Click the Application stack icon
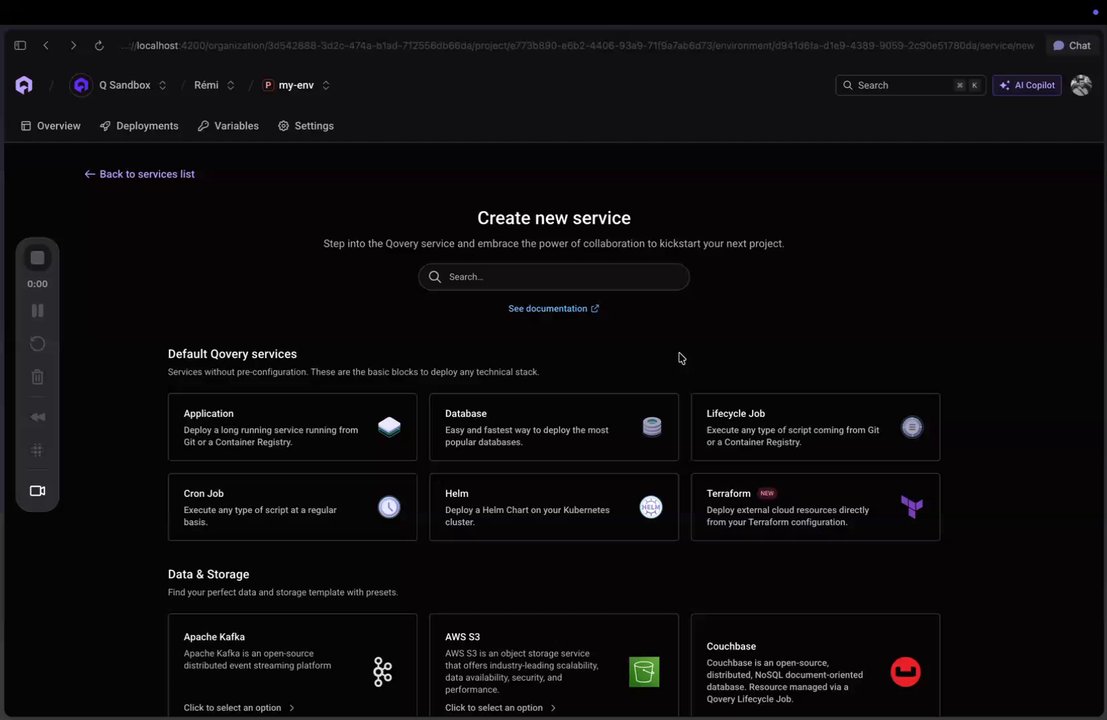This screenshot has height=720, width=1107. click(x=389, y=426)
